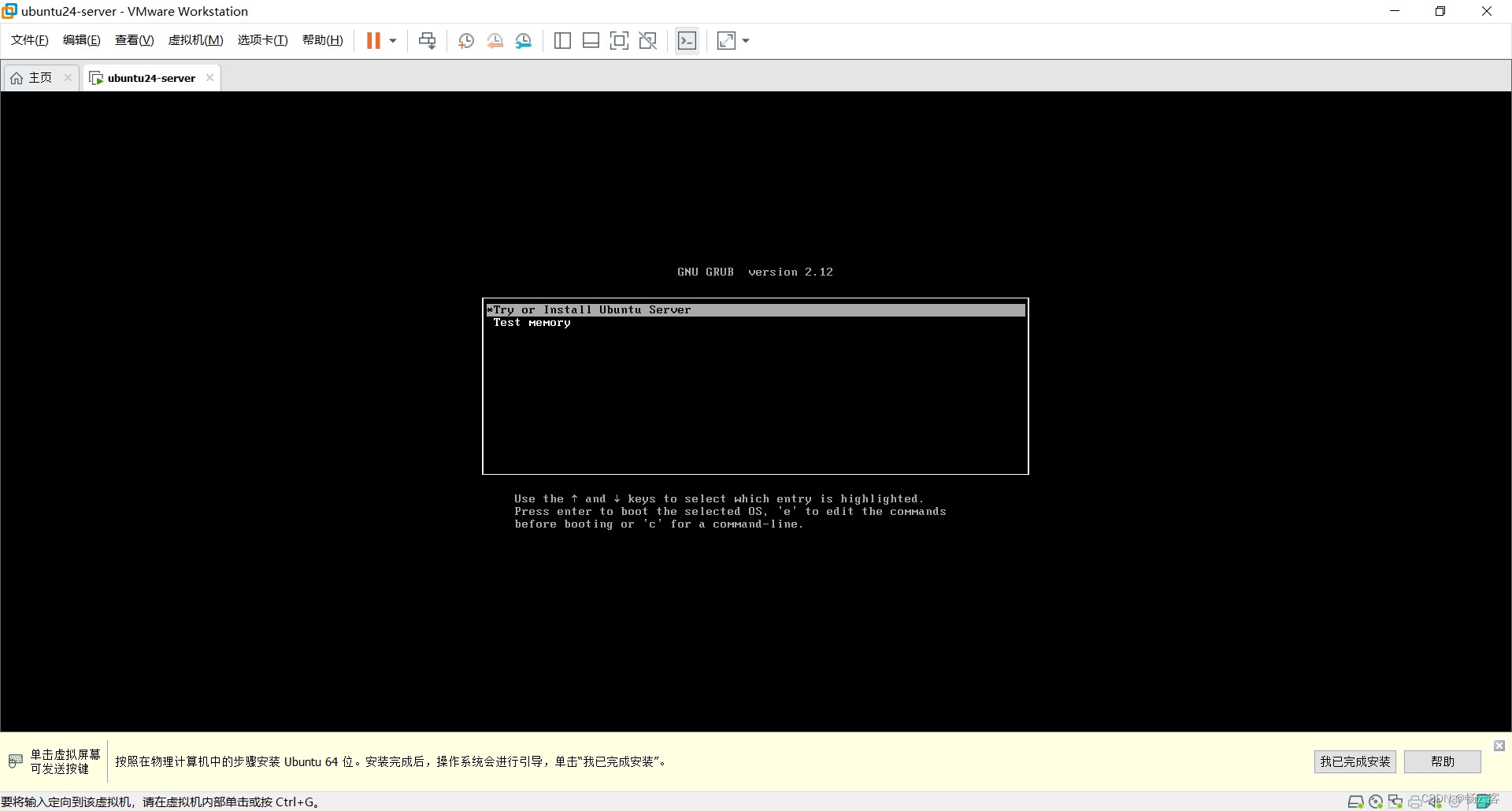Toggle the thumbnail bar view

click(x=591, y=40)
